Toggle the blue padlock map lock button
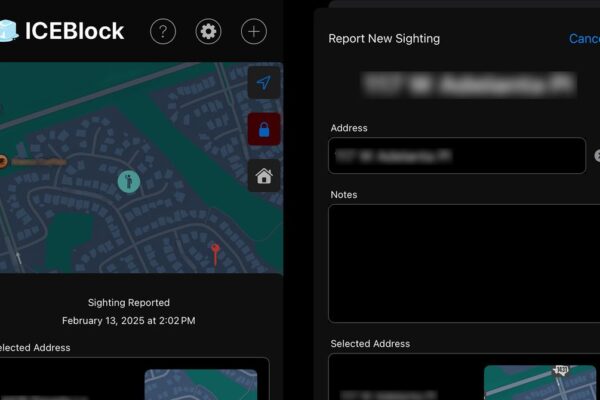 (264, 129)
